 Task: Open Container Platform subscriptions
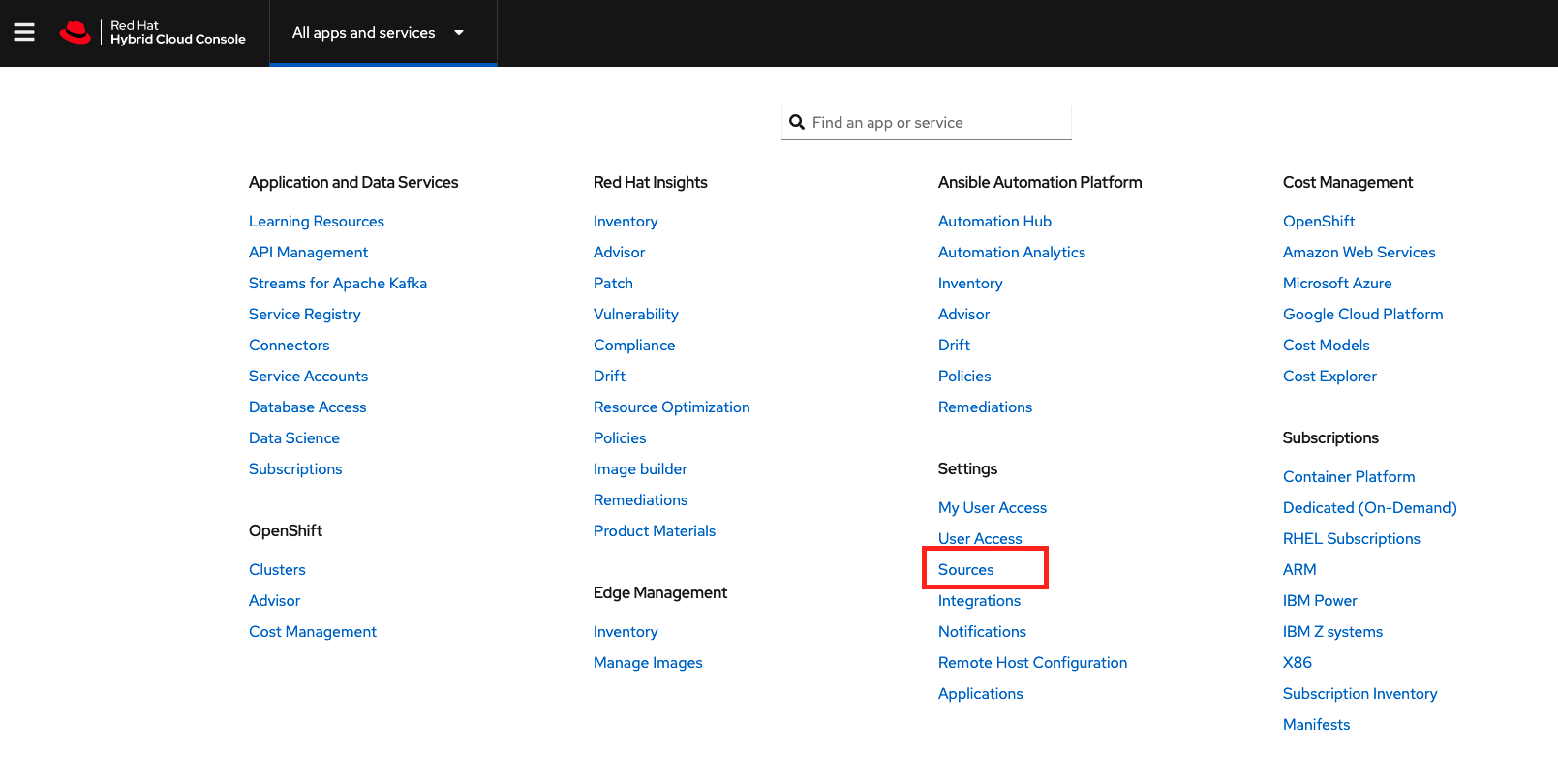click(x=1349, y=477)
